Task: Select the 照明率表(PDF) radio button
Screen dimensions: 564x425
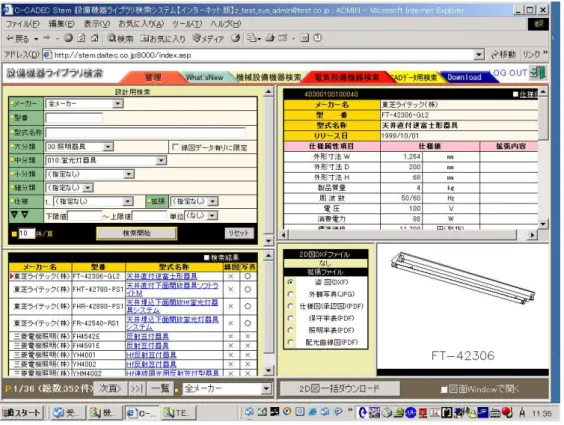Action: click(x=290, y=330)
